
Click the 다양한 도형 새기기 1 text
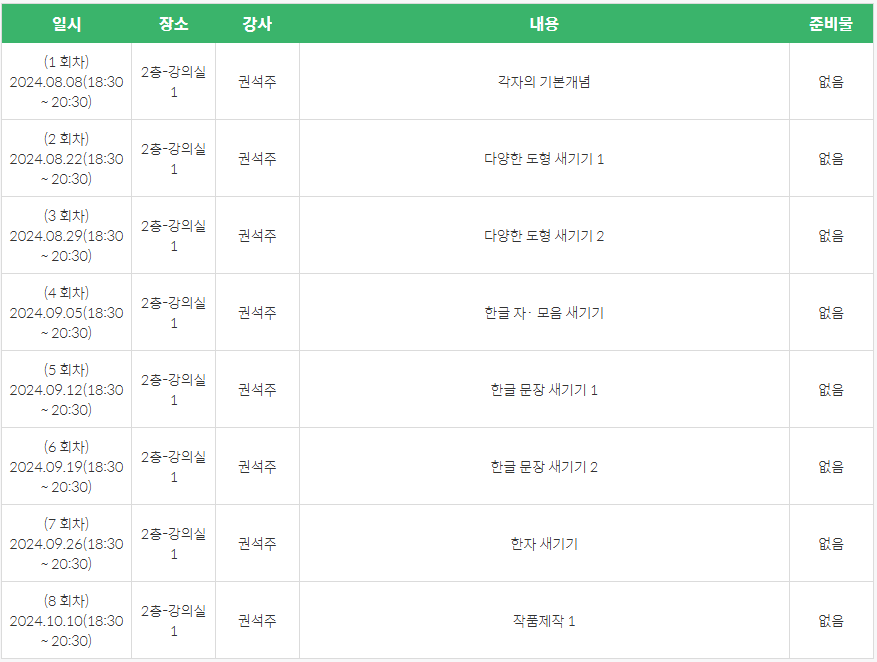pos(544,159)
